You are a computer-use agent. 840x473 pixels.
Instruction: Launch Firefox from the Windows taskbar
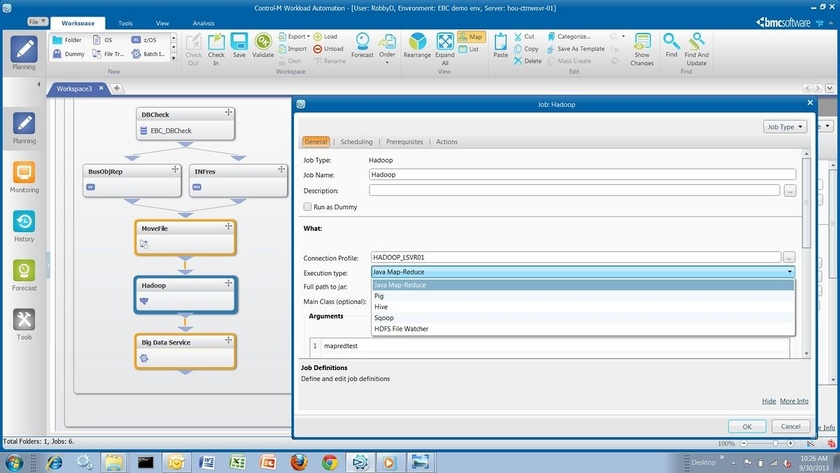pyautogui.click(x=298, y=461)
